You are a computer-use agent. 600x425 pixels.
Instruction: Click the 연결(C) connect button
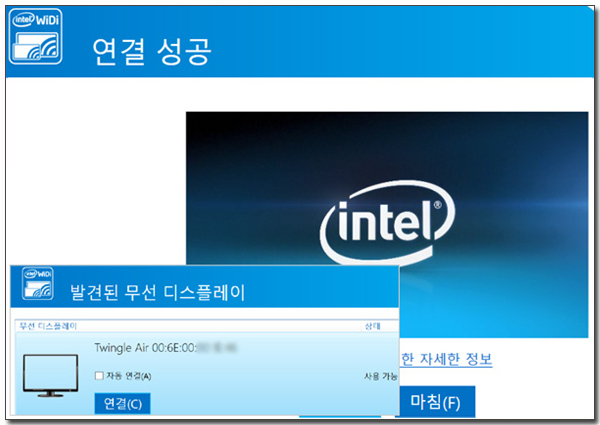coord(122,403)
